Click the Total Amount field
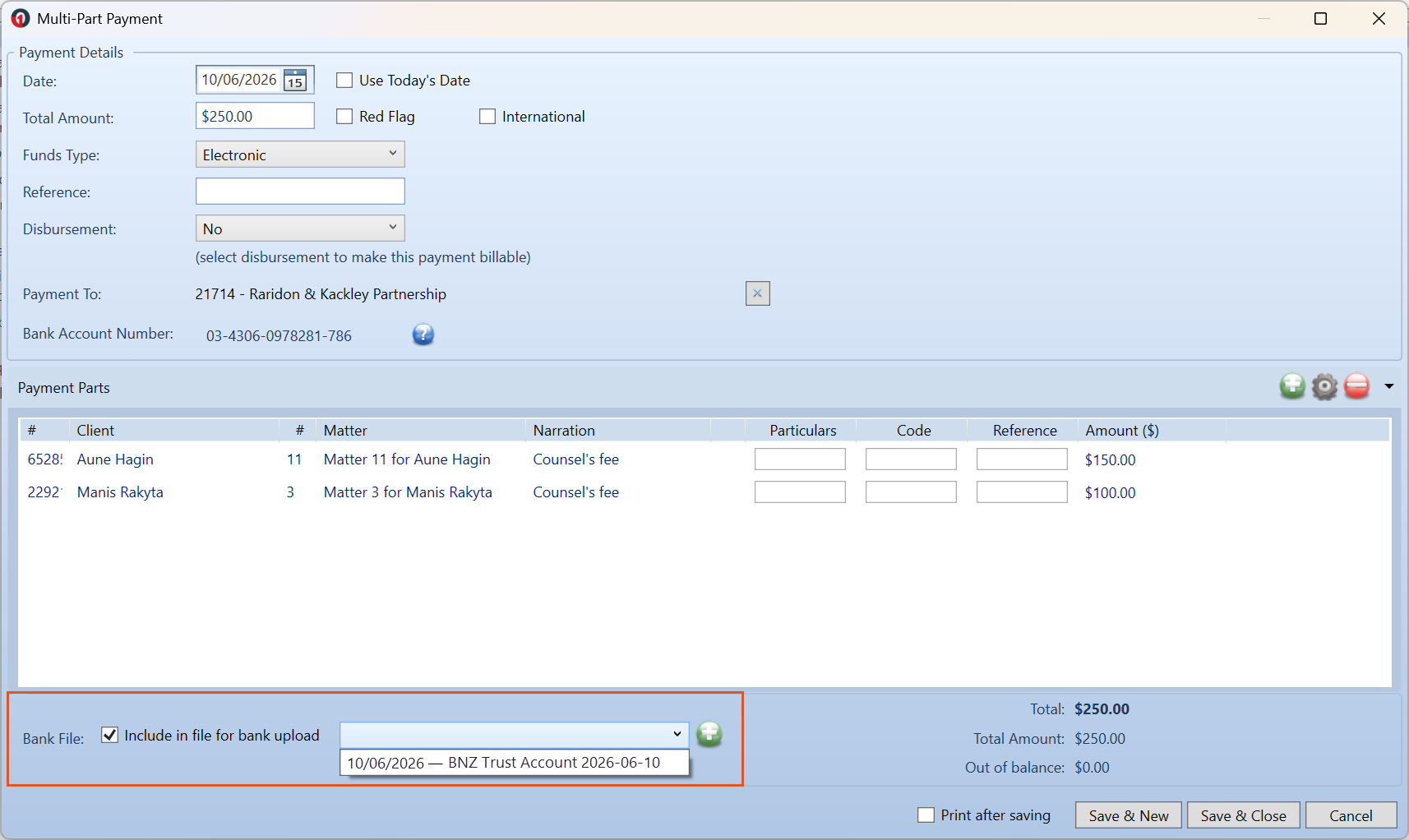The width and height of the screenshot is (1409, 840). [x=255, y=116]
